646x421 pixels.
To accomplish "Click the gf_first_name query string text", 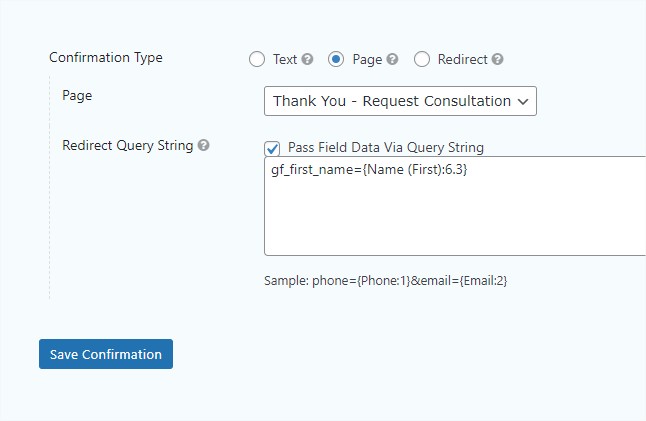I will pos(369,170).
